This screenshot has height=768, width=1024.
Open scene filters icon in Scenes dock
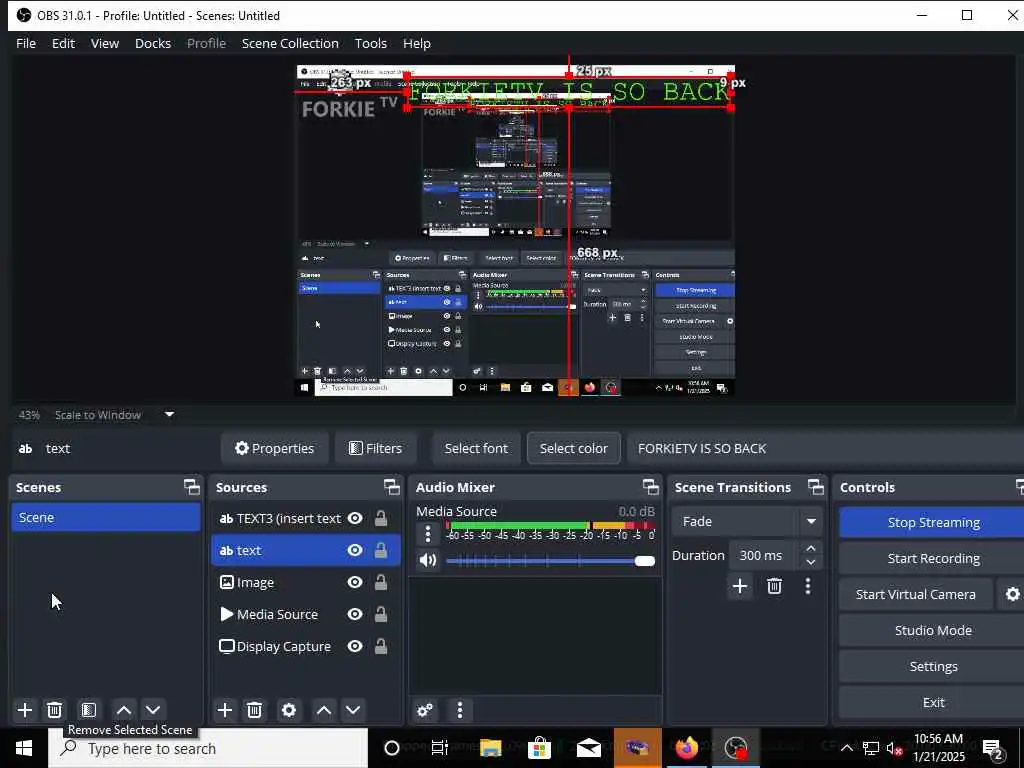coord(89,710)
